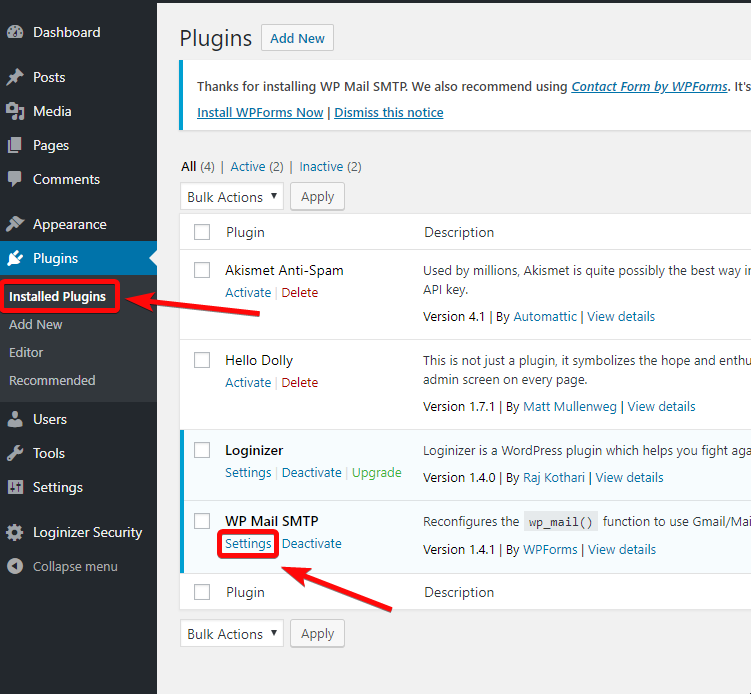Viewport: 751px width, 694px height.
Task: Tick the select-all checkbox in table footer
Action: [202, 592]
